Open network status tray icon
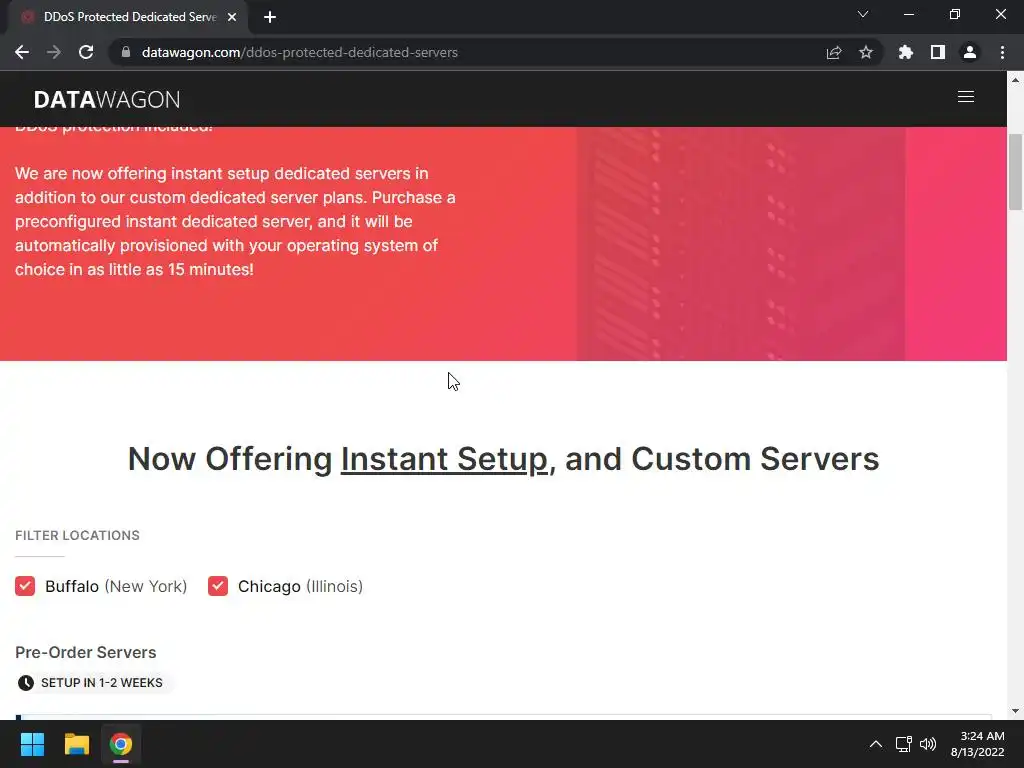Image resolution: width=1024 pixels, height=768 pixels. tap(904, 744)
